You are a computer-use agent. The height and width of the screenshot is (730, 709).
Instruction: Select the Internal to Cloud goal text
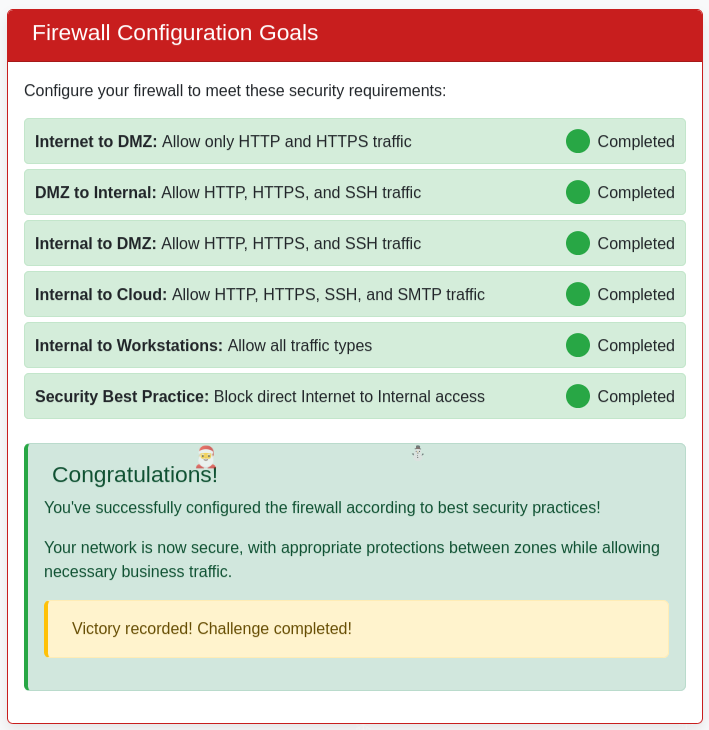[260, 295]
